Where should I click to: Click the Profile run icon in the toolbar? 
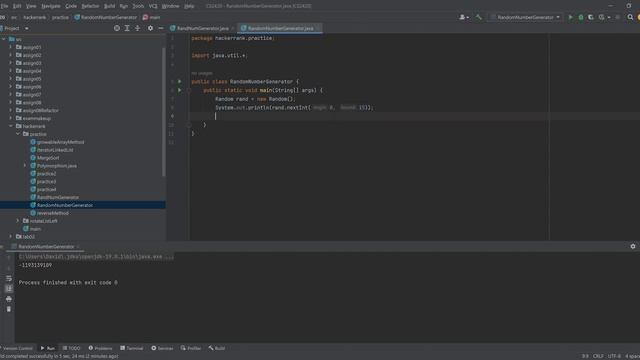pyautogui.click(x=602, y=18)
